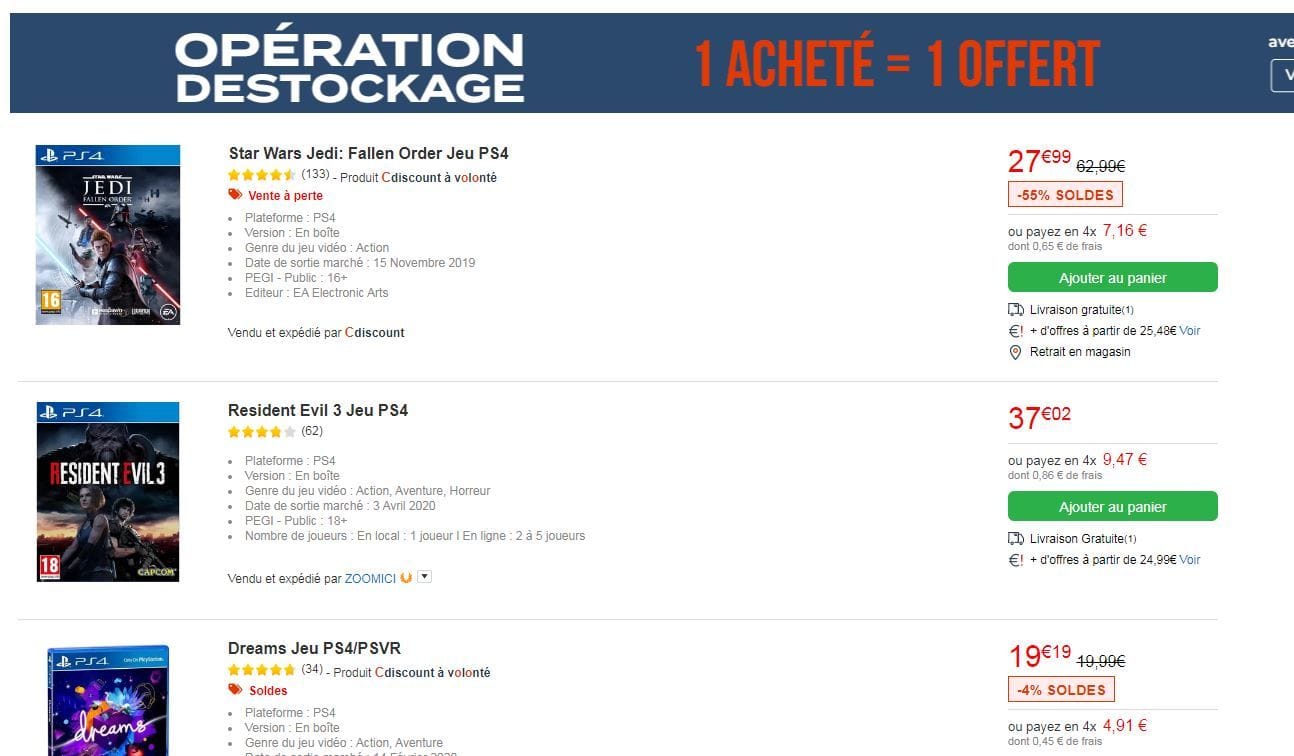Open the partially visible dropdown beside the banner
Image resolution: width=1294 pixels, height=756 pixels.
point(1282,76)
